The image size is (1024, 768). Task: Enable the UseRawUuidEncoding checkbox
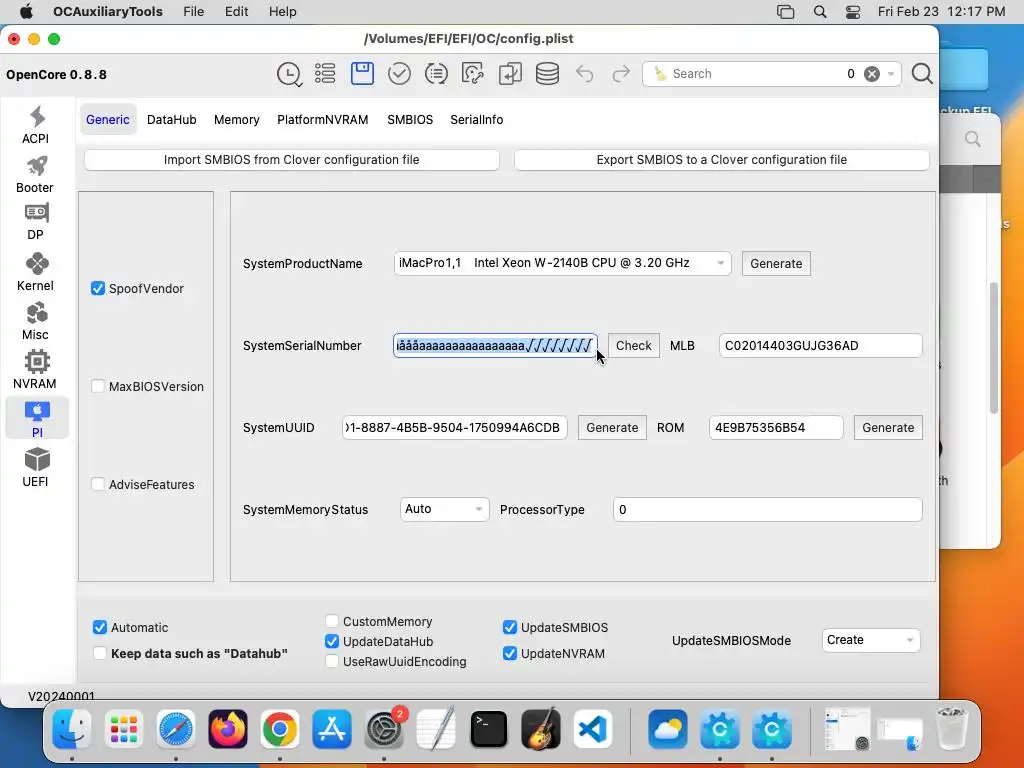(332, 662)
